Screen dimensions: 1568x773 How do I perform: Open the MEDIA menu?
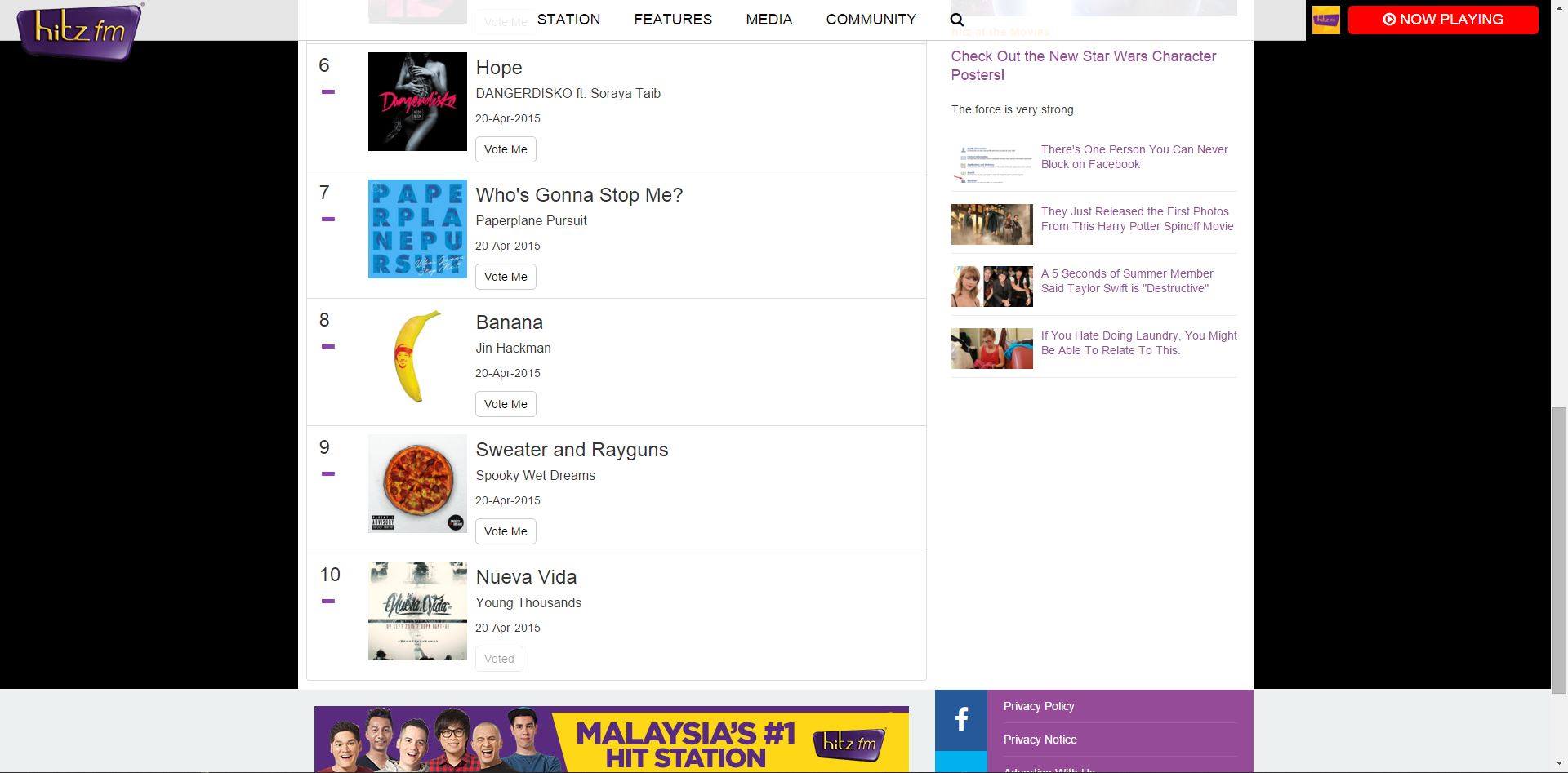tap(769, 20)
